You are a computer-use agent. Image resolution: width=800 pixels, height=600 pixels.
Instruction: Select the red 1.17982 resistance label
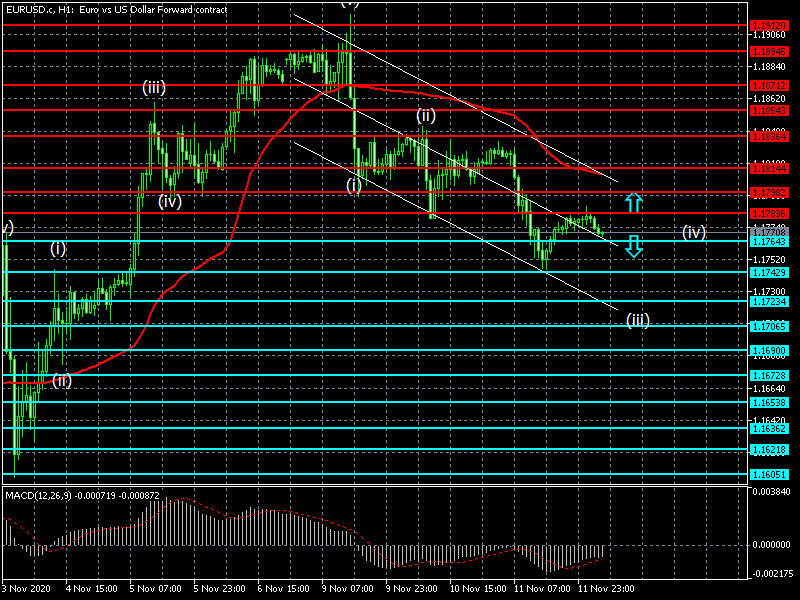769,192
